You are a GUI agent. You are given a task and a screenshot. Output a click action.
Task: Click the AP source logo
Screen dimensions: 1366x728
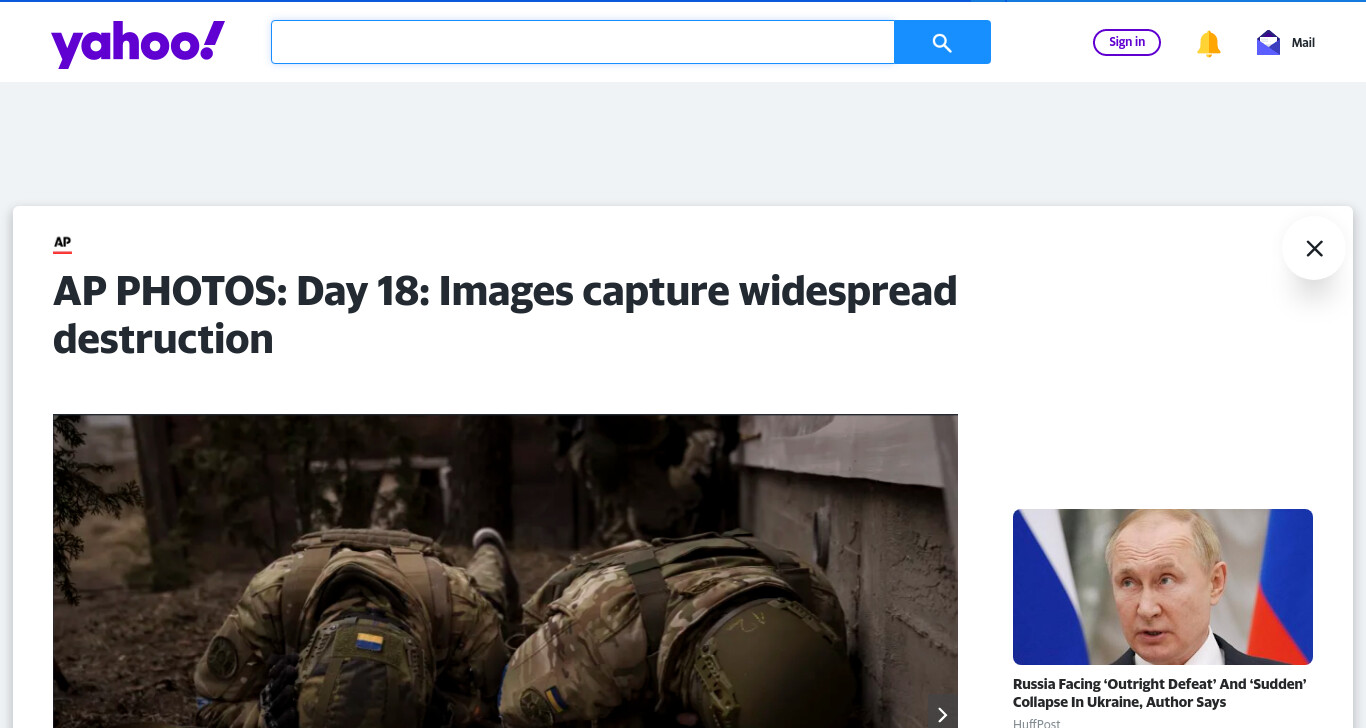click(x=62, y=243)
